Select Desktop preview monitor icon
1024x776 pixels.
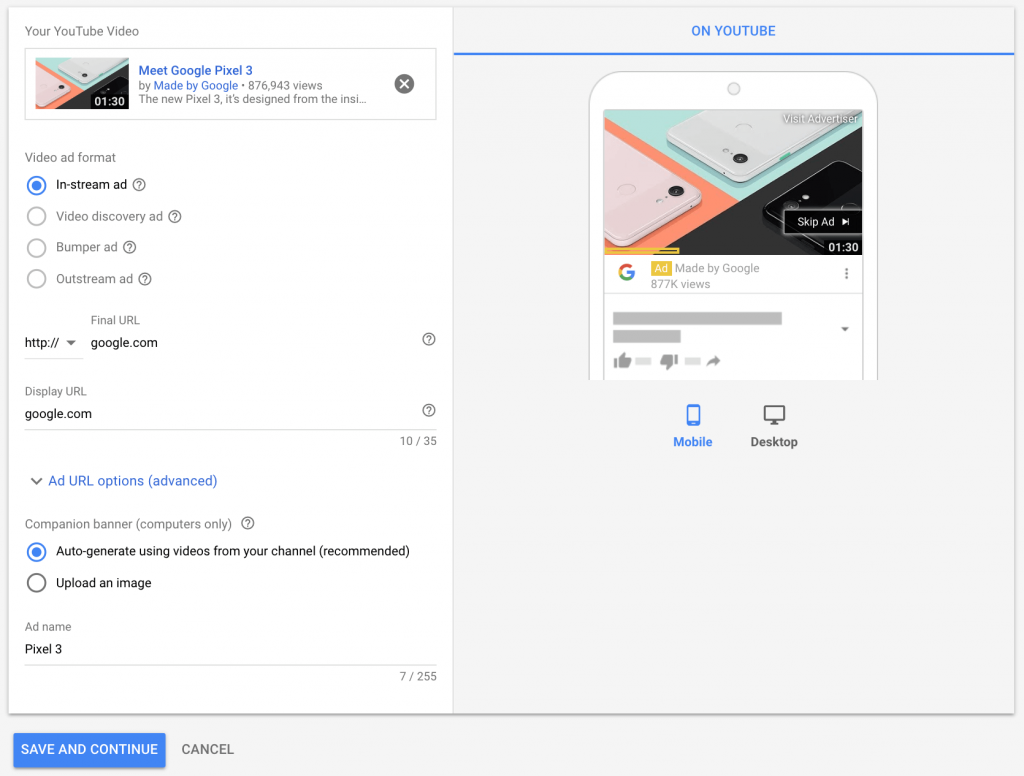pos(774,415)
